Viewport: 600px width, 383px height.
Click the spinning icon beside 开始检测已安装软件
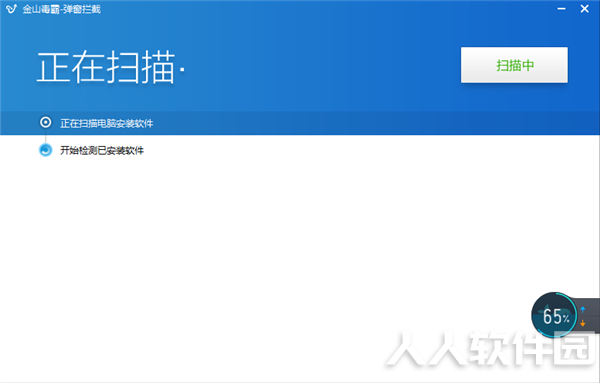click(x=46, y=150)
